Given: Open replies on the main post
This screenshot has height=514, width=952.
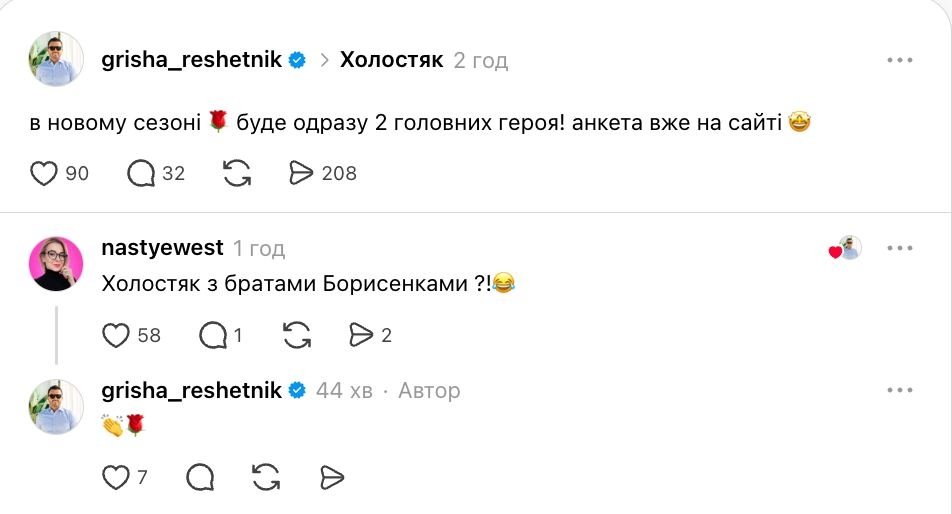Looking at the screenshot, I should [x=142, y=174].
